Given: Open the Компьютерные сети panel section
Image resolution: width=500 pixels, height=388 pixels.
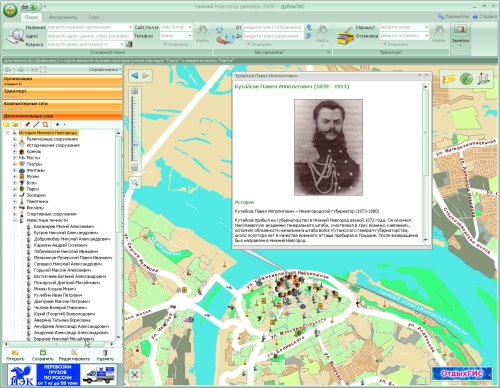Looking at the screenshot, I should click(62, 106).
